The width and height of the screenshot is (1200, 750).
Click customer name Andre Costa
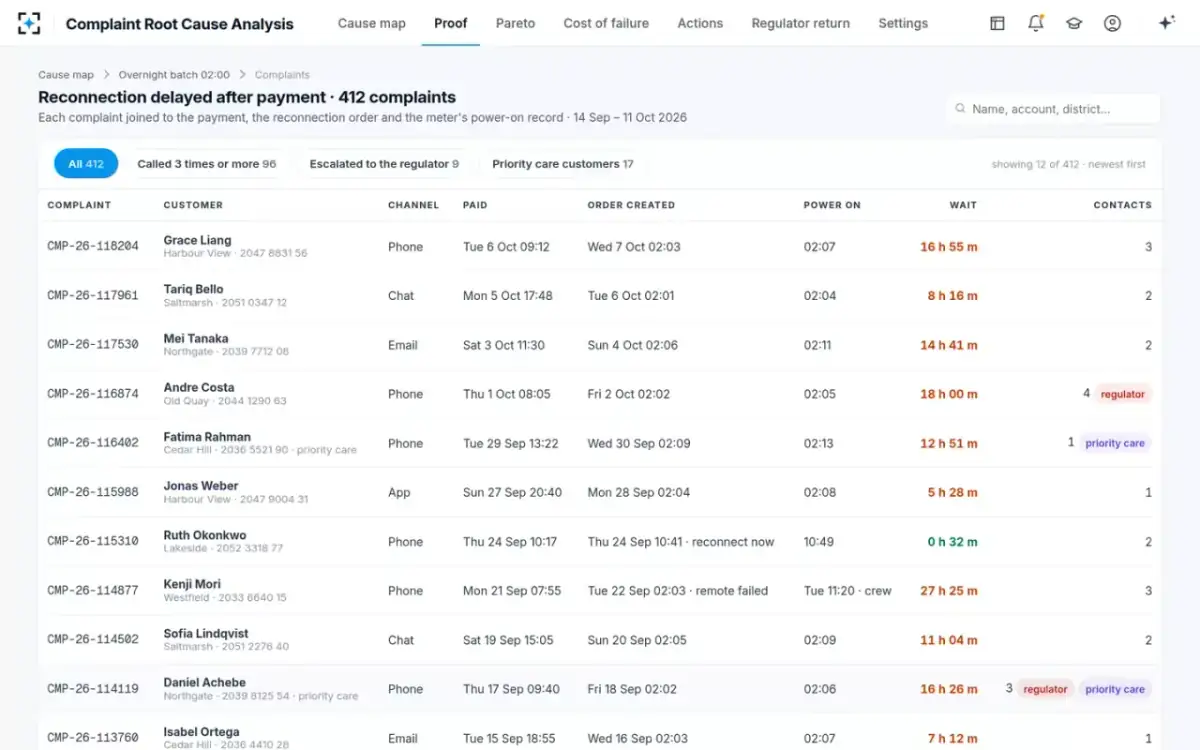coord(199,387)
